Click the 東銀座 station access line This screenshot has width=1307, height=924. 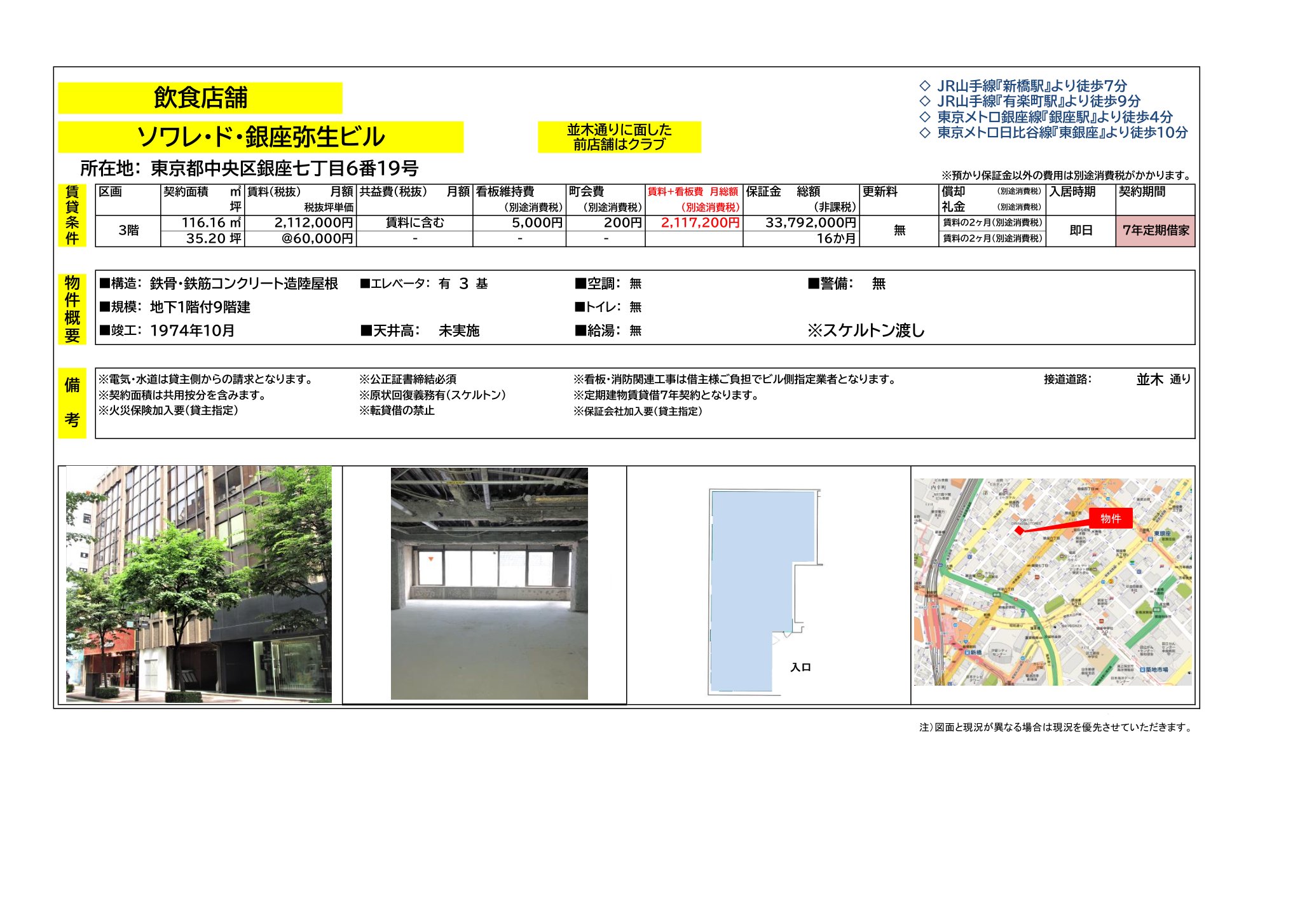[1061, 132]
